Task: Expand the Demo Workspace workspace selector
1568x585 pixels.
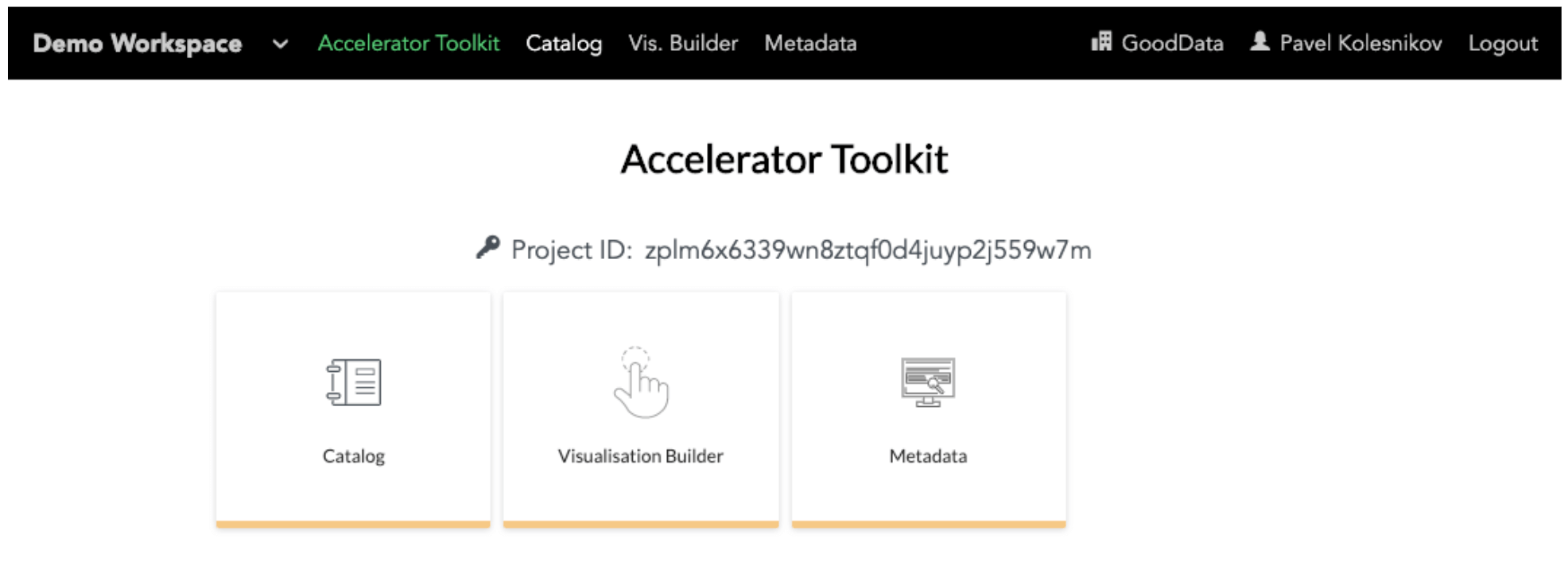Action: pos(137,44)
